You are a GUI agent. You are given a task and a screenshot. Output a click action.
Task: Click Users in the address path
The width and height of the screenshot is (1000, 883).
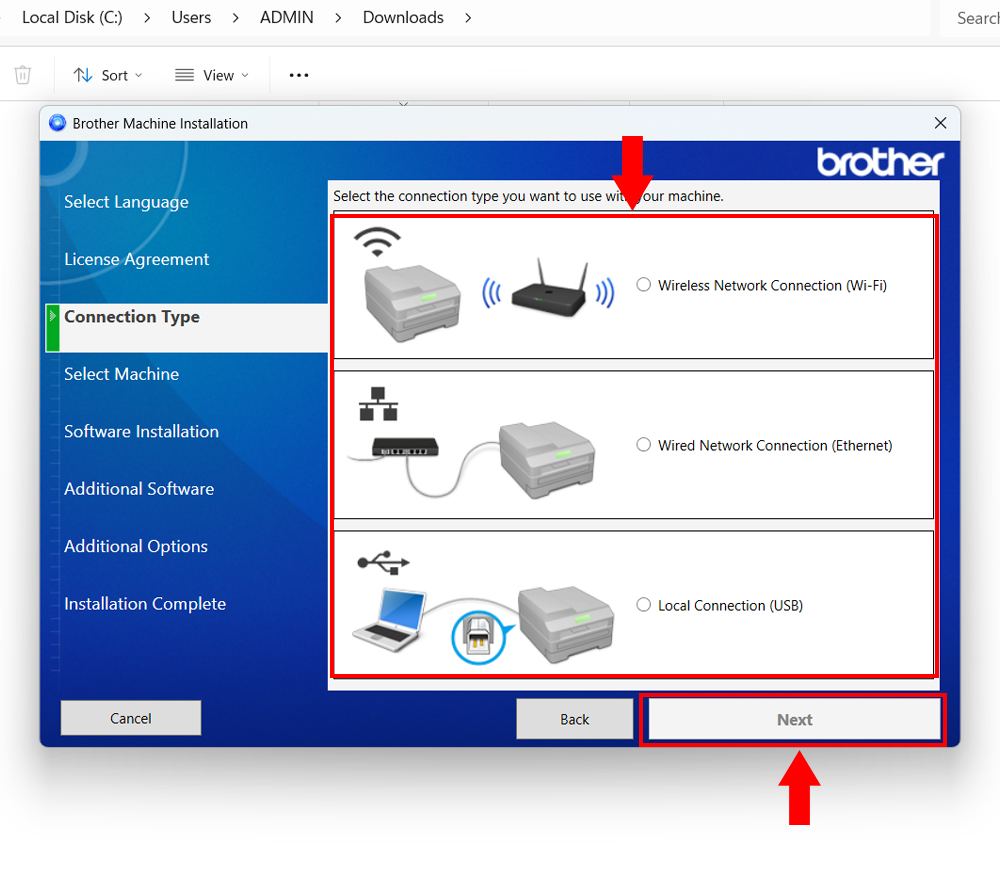[191, 17]
